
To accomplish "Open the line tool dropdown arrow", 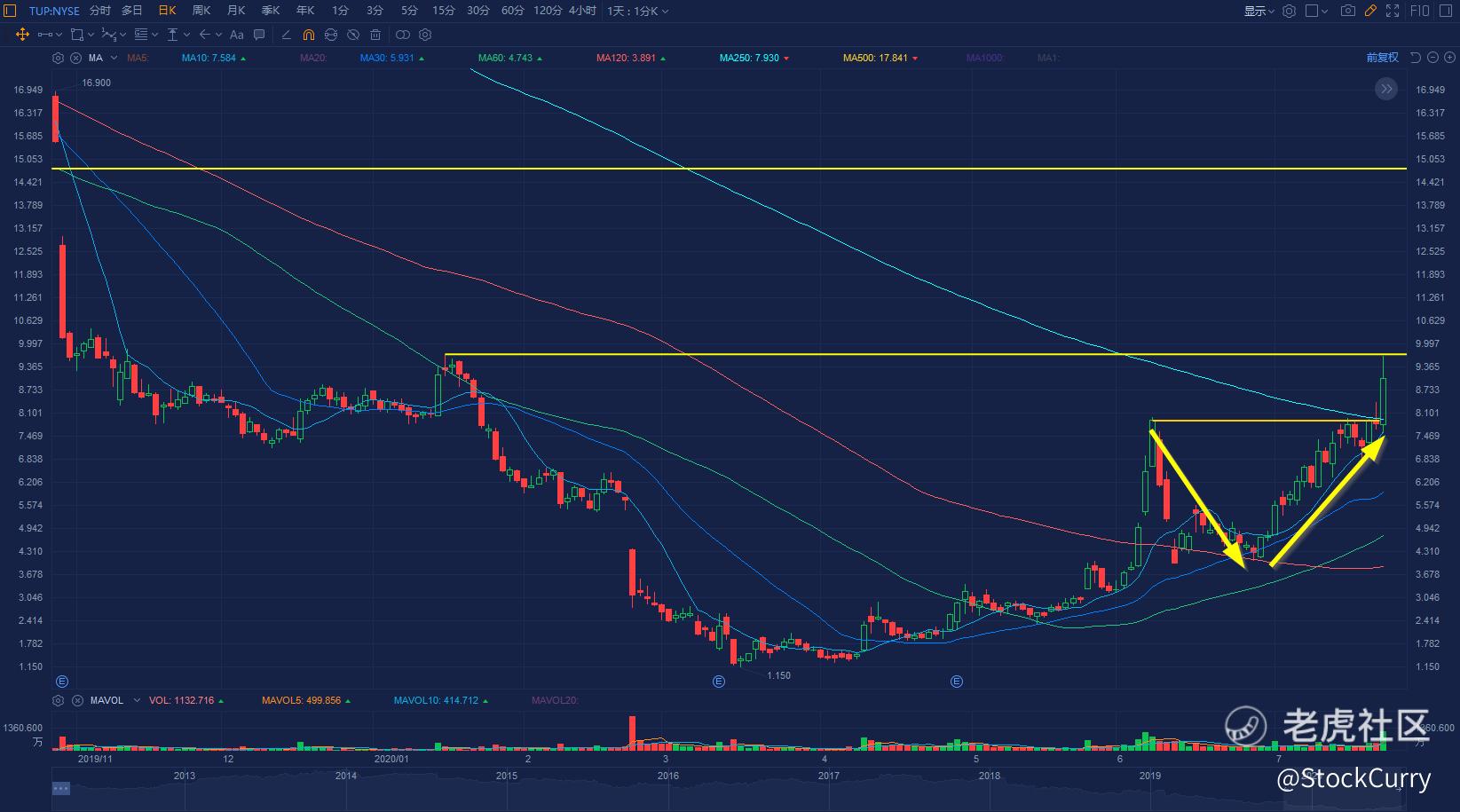I will click(x=59, y=35).
